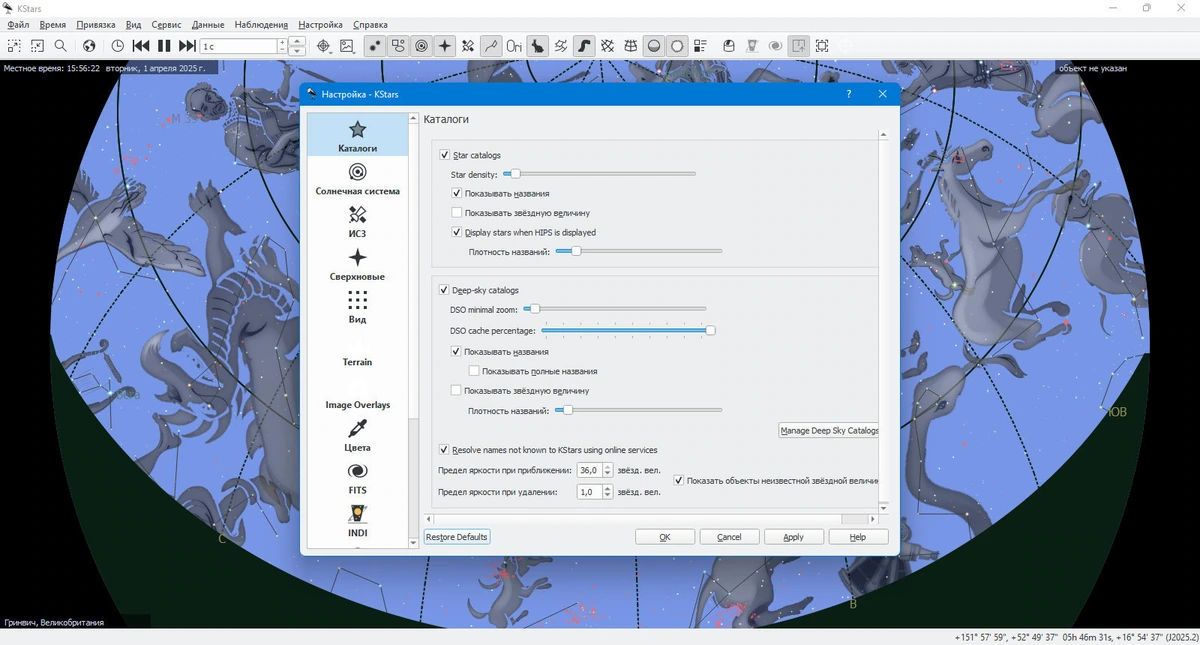Toggle Показать объекты неизвестной звёздной величины
This screenshot has width=1200, height=645.
click(x=679, y=480)
